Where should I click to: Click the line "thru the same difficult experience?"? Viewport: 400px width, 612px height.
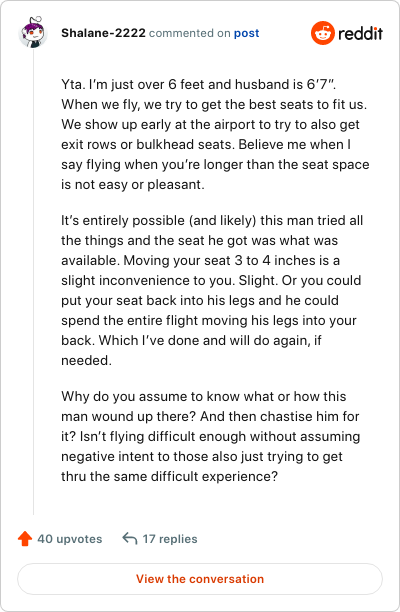(169, 477)
